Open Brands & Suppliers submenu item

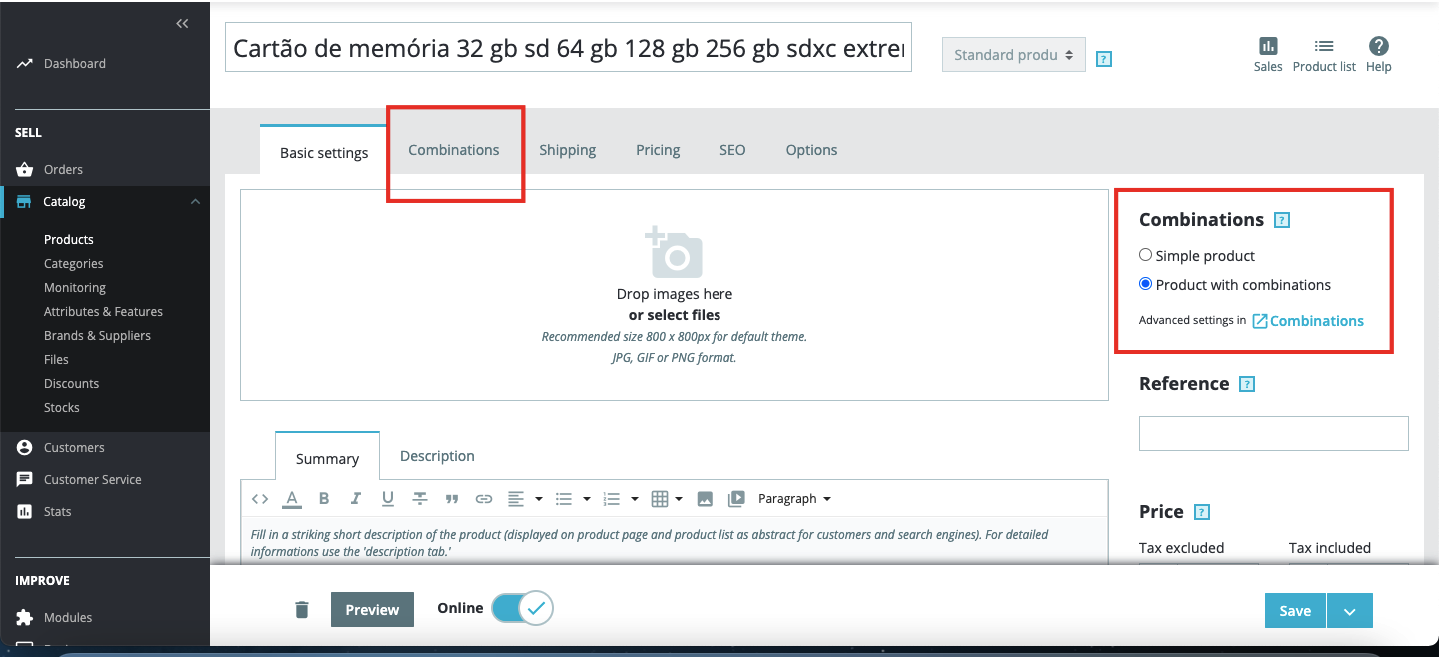[x=97, y=335]
